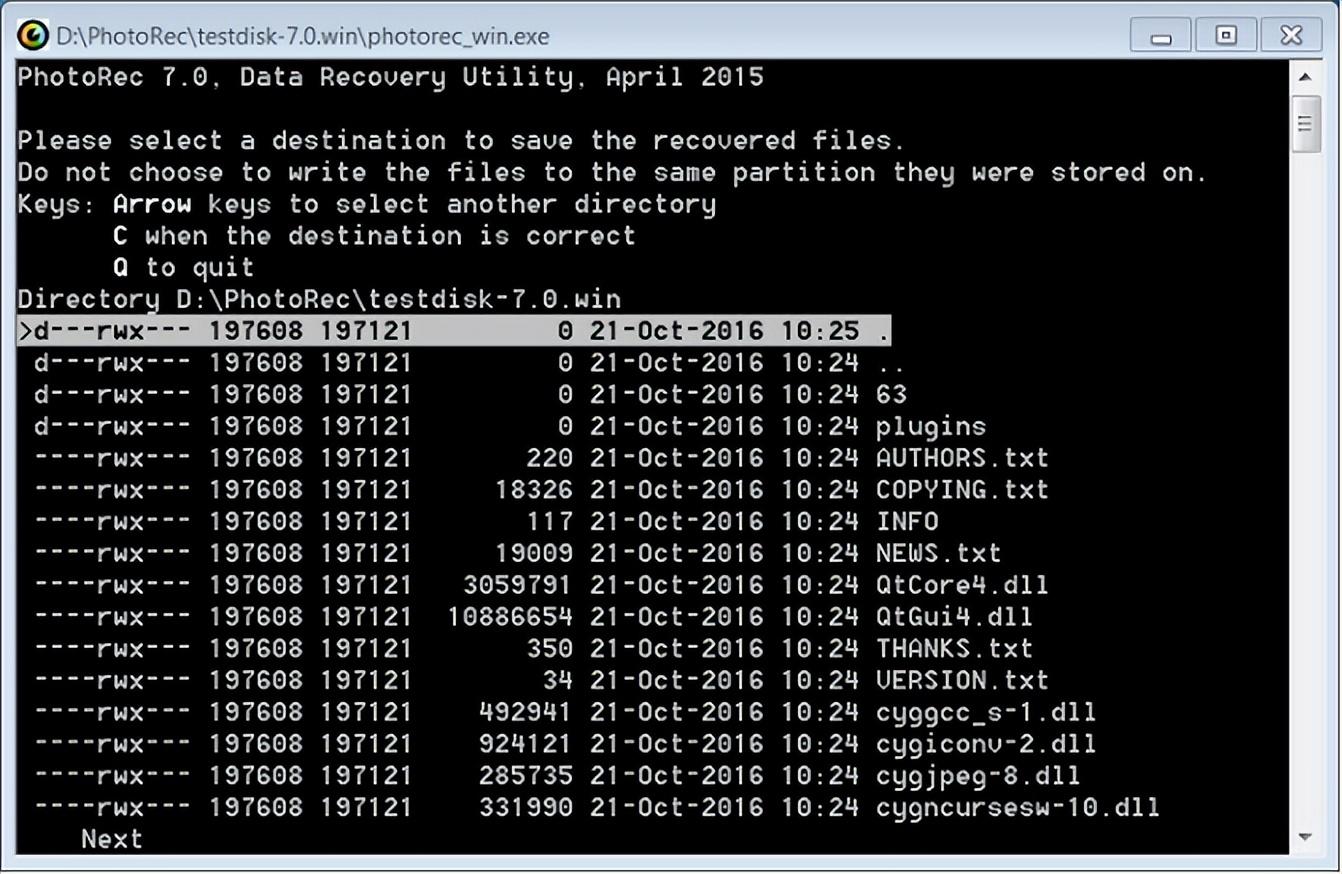Minimize the PhotoRec console window
The height and width of the screenshot is (874, 1342).
coord(1161,36)
